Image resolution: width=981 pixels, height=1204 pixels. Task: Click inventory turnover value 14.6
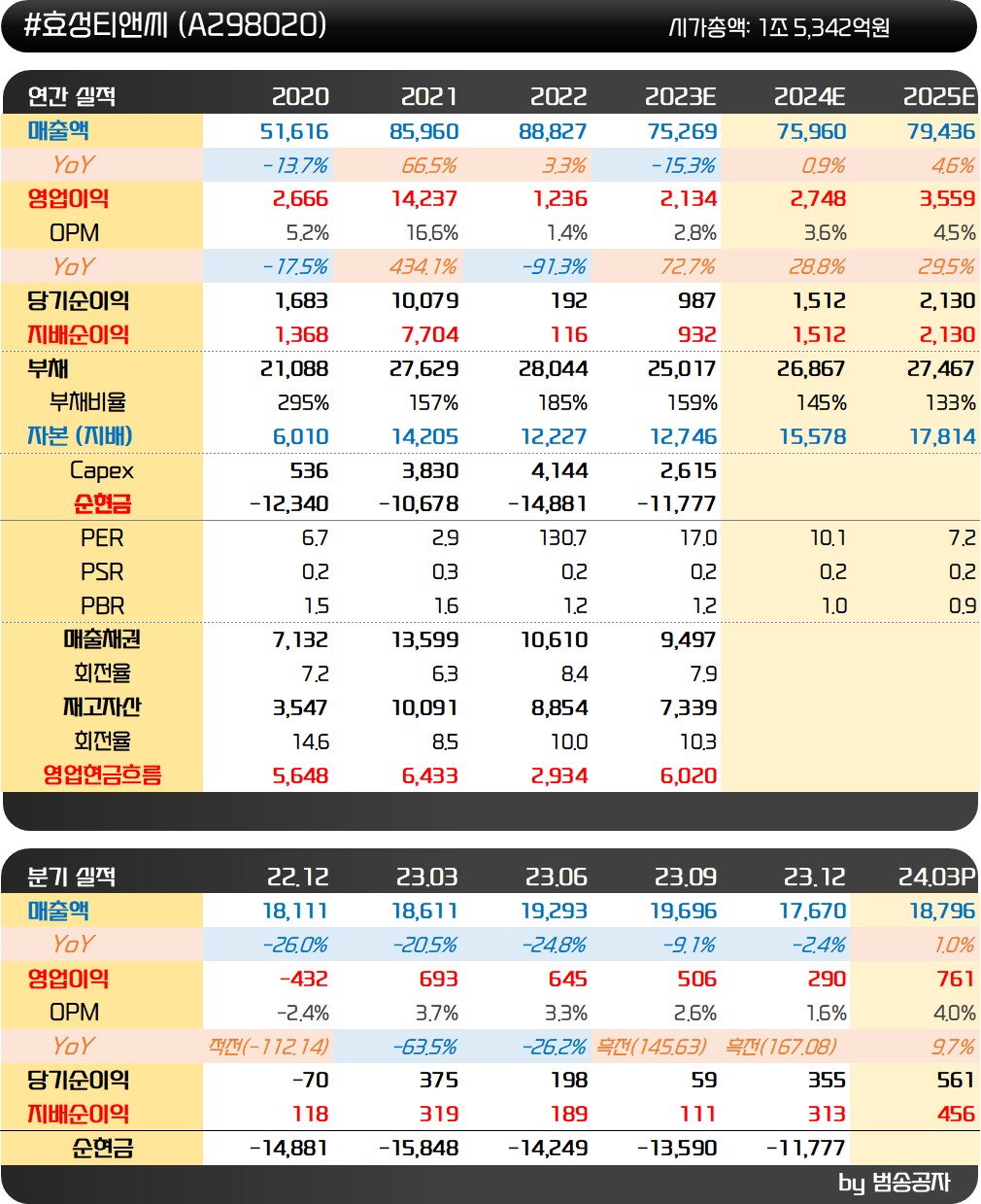pyautogui.click(x=311, y=742)
